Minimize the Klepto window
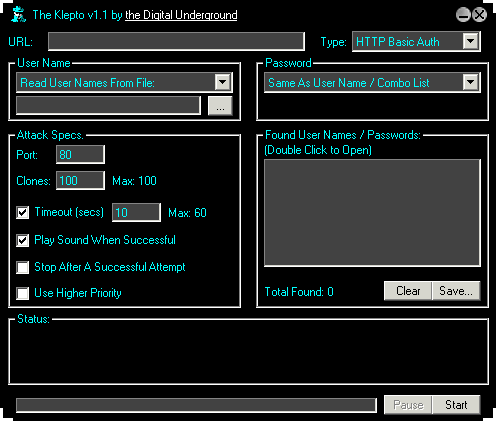The height and width of the screenshot is (421, 496). pos(463,15)
